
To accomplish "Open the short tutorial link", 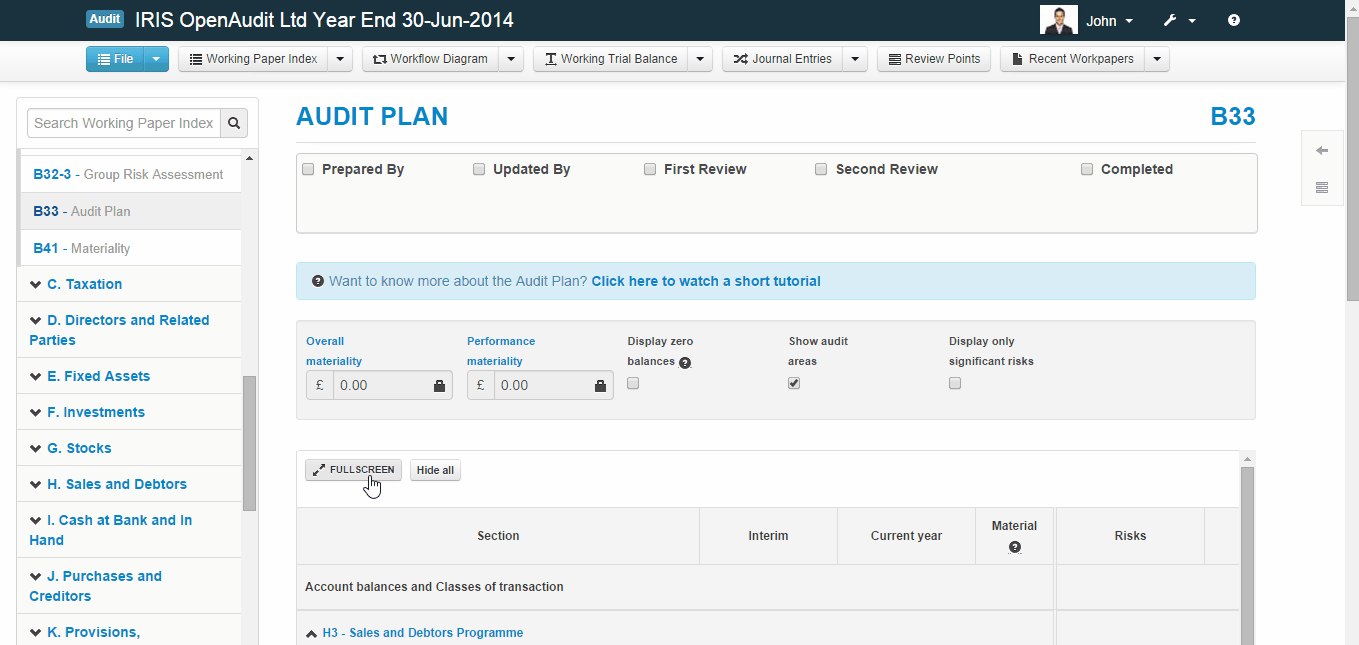I will pyautogui.click(x=705, y=281).
